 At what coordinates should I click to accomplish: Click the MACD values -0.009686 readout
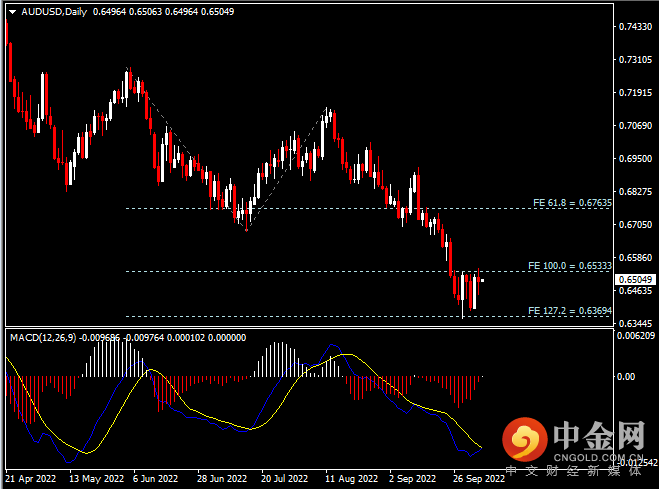point(100,338)
